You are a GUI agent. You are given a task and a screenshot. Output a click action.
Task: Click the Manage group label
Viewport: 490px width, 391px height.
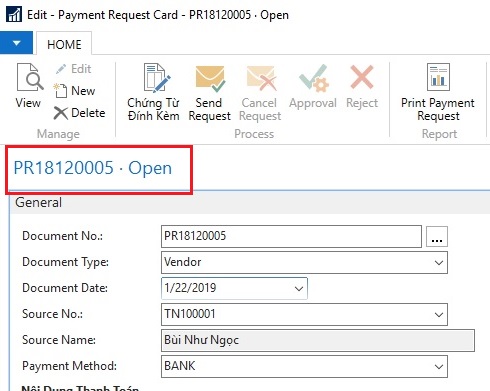coord(58,134)
